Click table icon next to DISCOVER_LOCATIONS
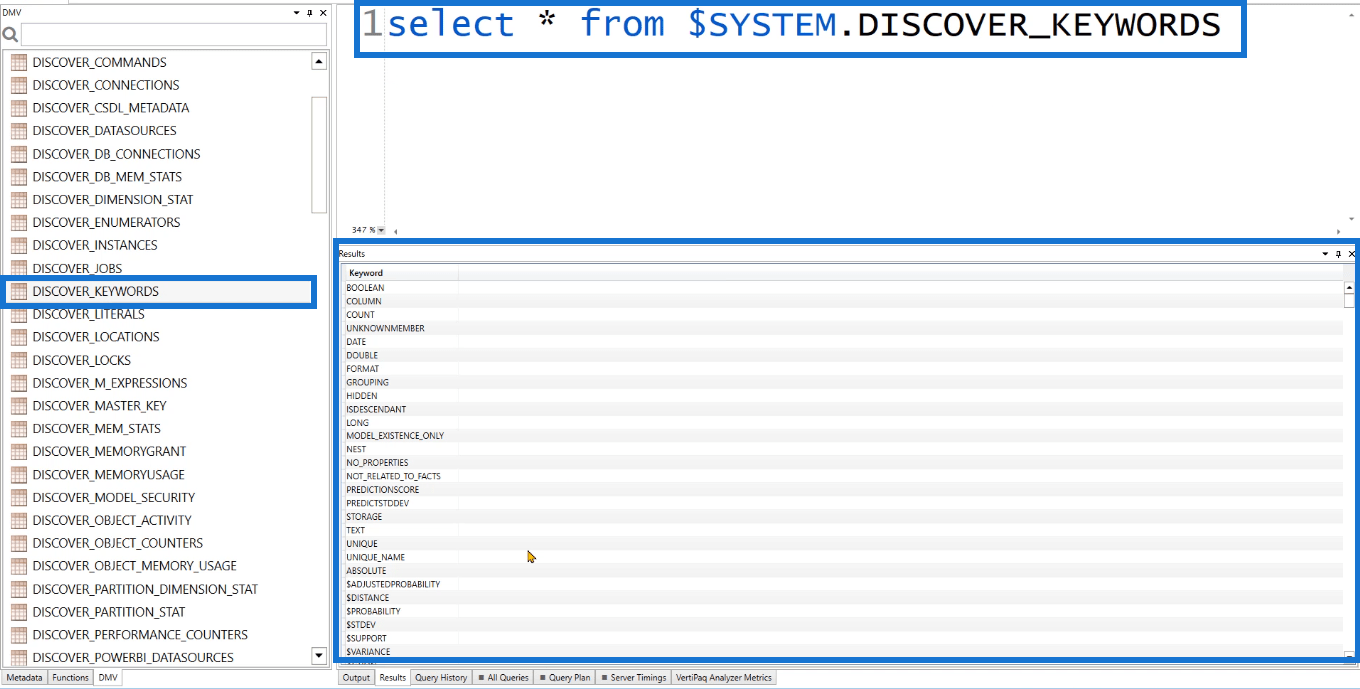This screenshot has height=689, width=1360. [19, 337]
